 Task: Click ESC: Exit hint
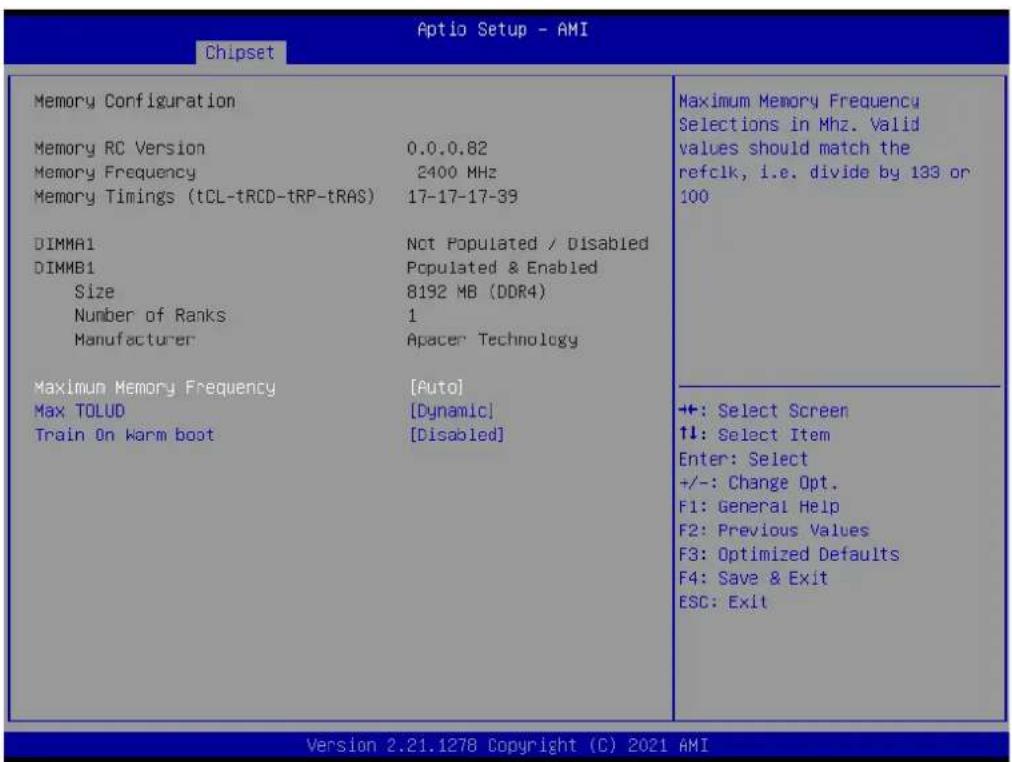pos(724,602)
